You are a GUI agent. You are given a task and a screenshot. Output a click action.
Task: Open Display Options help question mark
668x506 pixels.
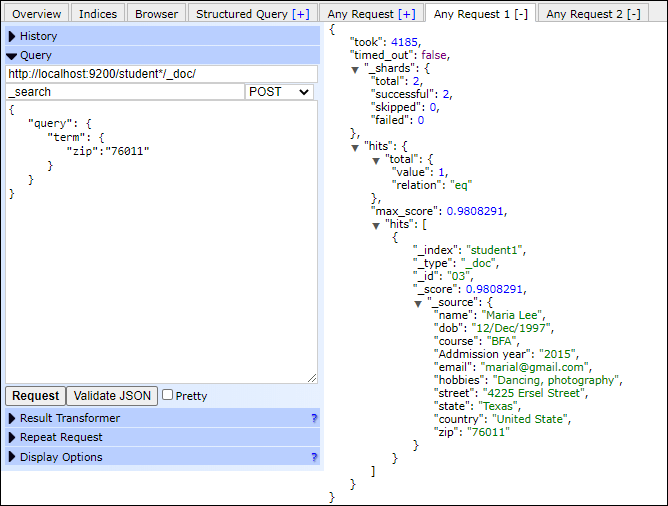point(314,457)
